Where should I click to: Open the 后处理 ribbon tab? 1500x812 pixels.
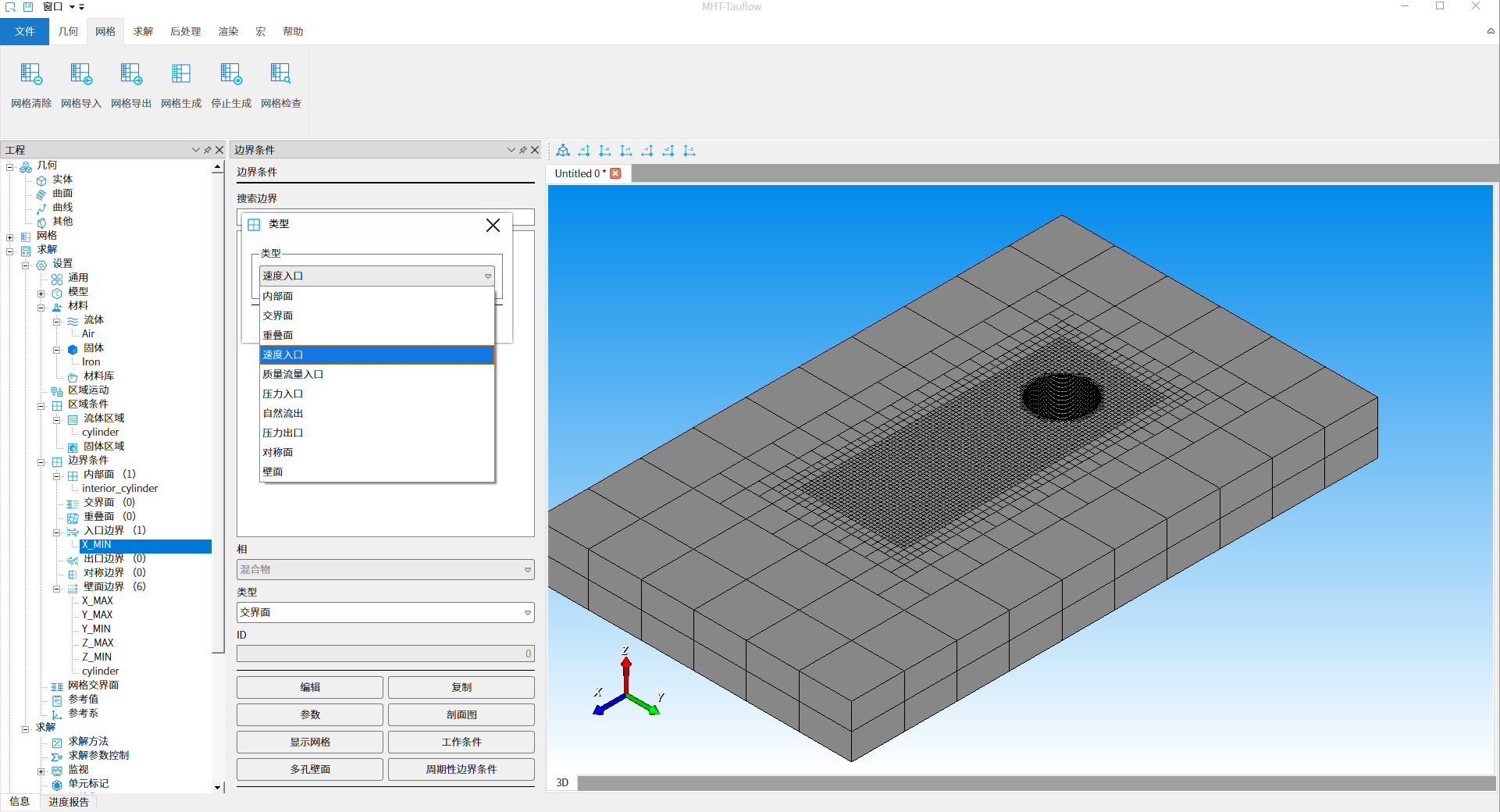click(x=185, y=31)
